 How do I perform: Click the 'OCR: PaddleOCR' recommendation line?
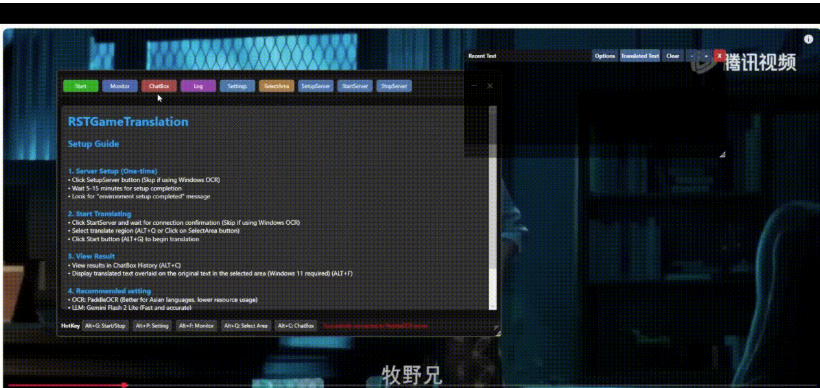(x=163, y=300)
